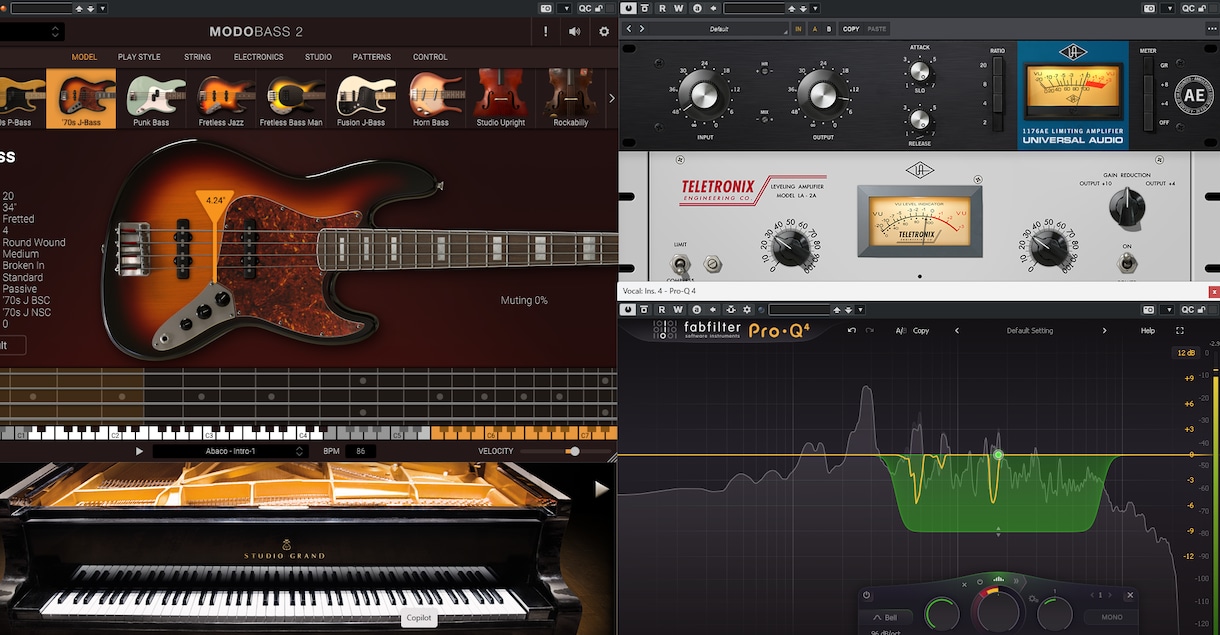Screen dimensions: 1220x635
Task: Select the Horn Bass model
Action: [431, 99]
